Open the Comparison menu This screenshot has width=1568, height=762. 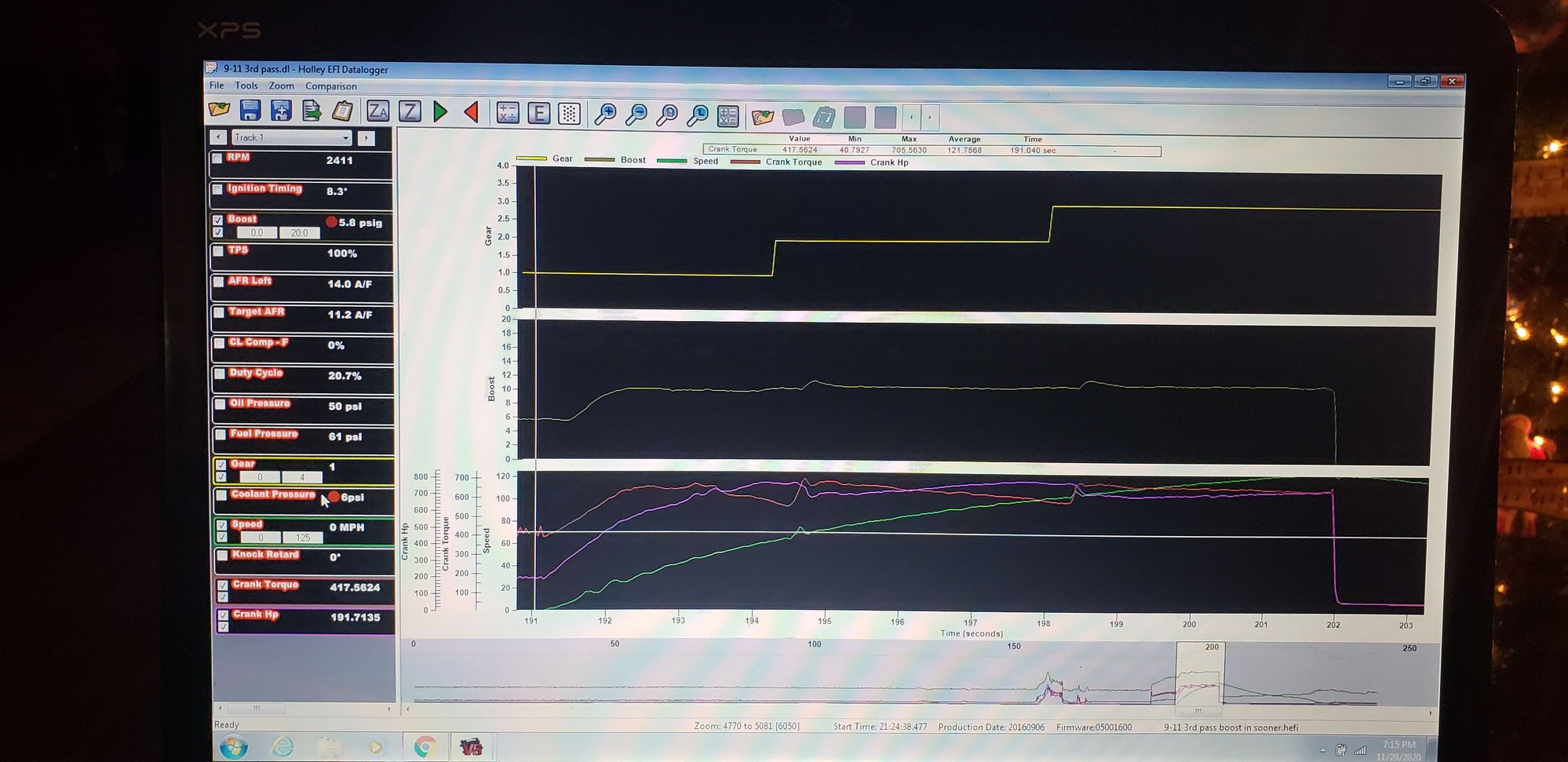(x=330, y=86)
